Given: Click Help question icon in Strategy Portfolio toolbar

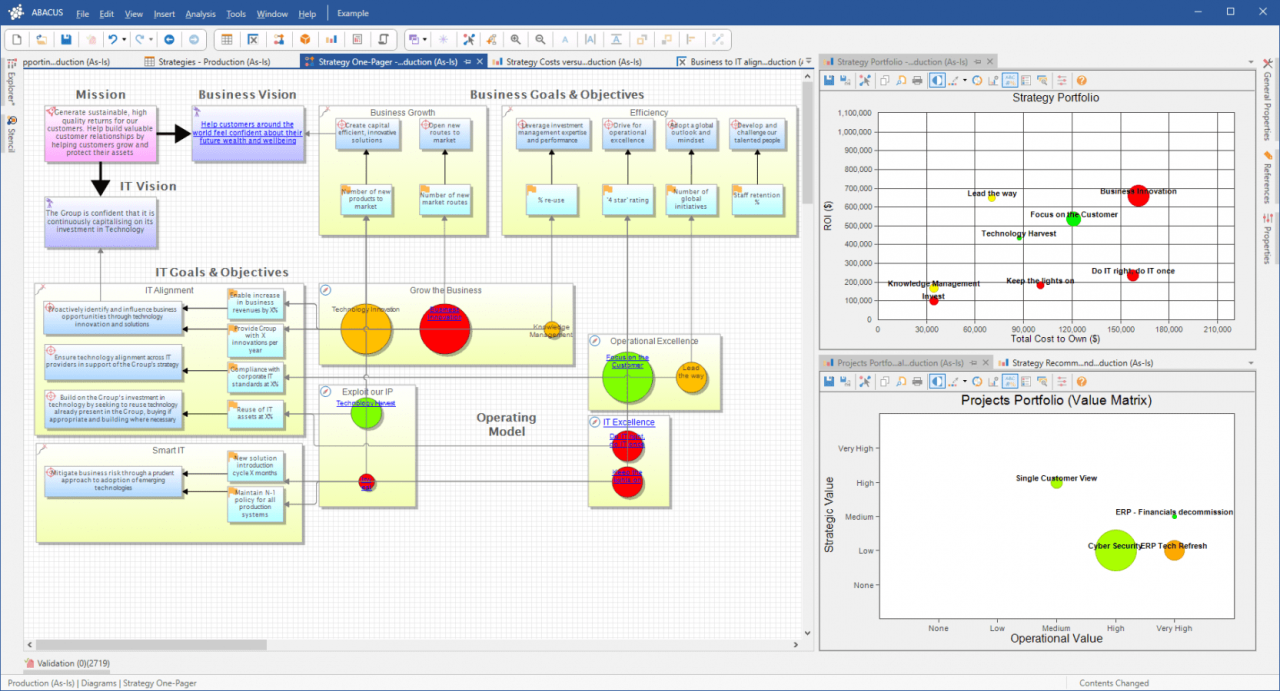Looking at the screenshot, I should pyautogui.click(x=1081, y=80).
